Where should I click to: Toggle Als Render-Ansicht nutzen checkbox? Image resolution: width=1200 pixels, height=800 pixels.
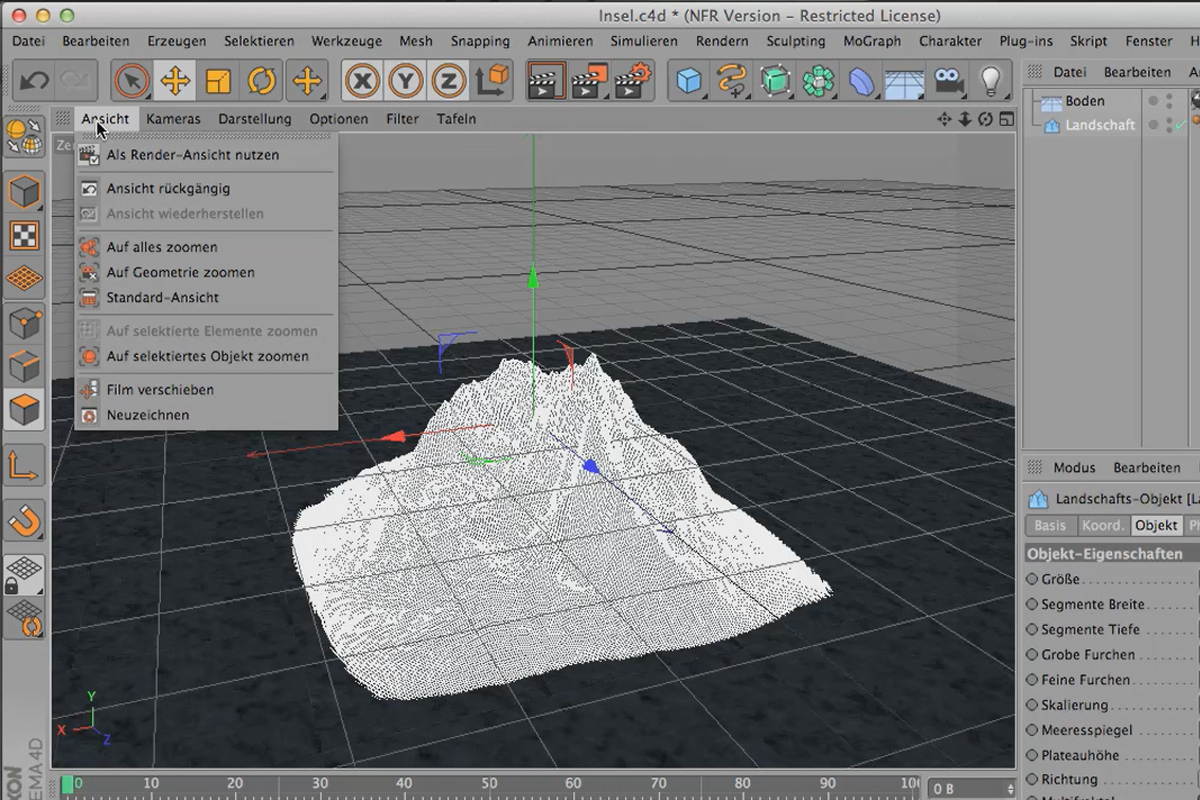pyautogui.click(x=90, y=155)
